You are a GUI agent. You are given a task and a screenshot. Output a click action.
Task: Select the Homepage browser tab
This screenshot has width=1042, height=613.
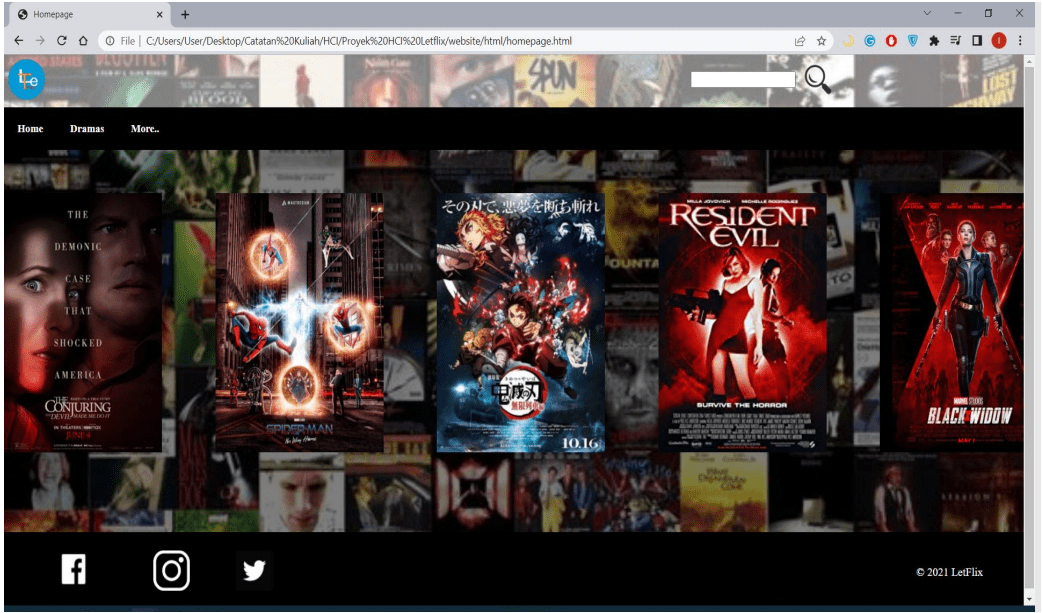[x=90, y=14]
